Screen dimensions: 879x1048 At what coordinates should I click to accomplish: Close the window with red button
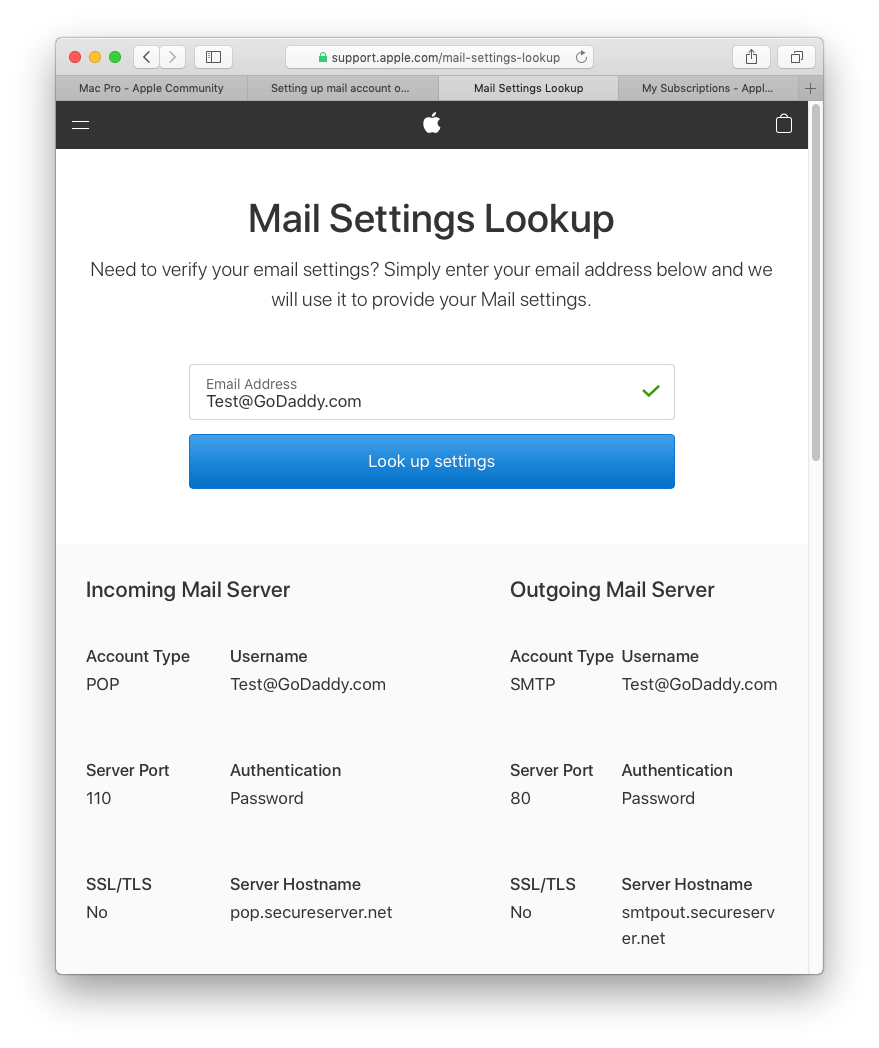point(75,57)
